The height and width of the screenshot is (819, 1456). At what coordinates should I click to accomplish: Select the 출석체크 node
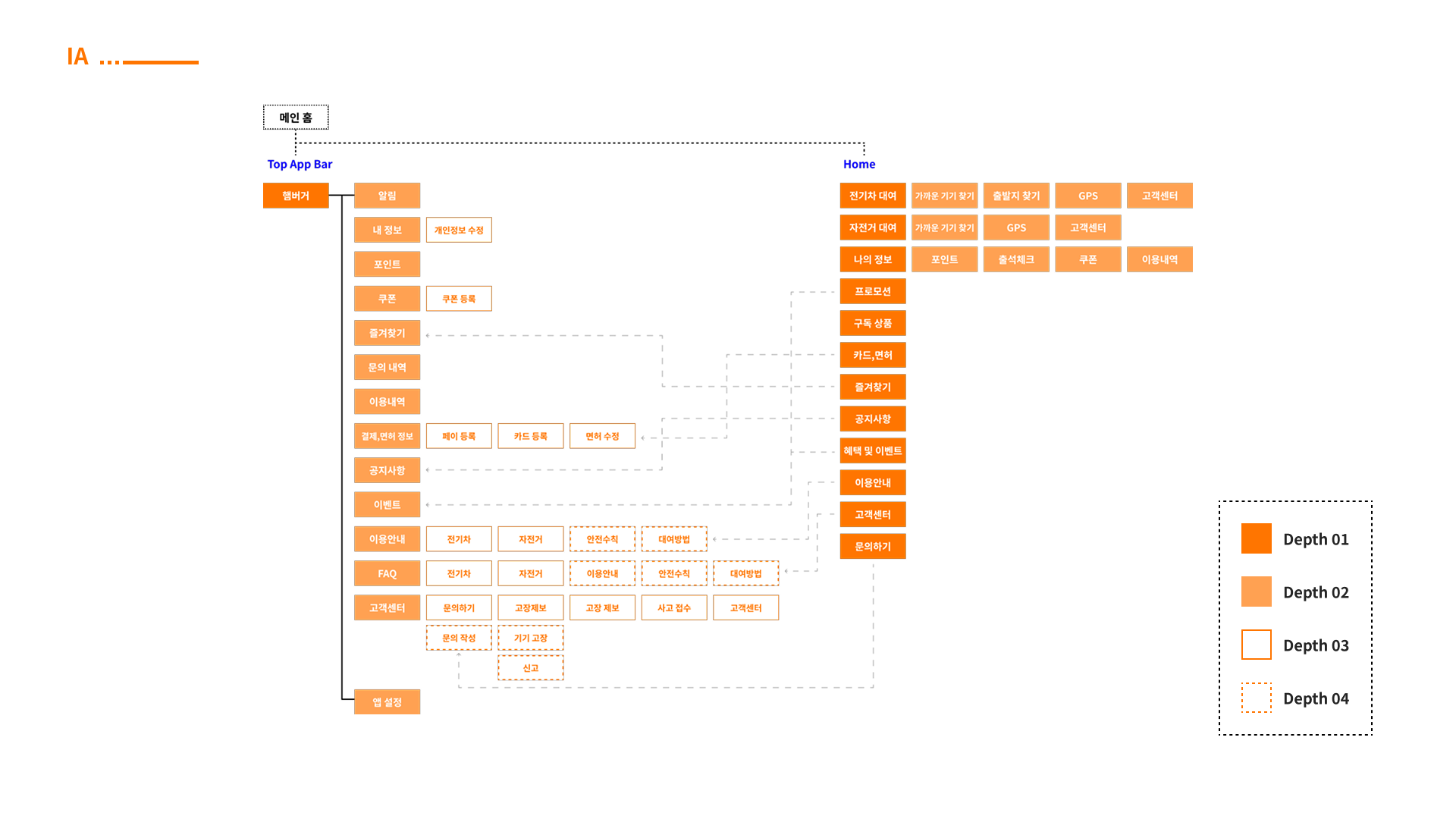click(1016, 259)
